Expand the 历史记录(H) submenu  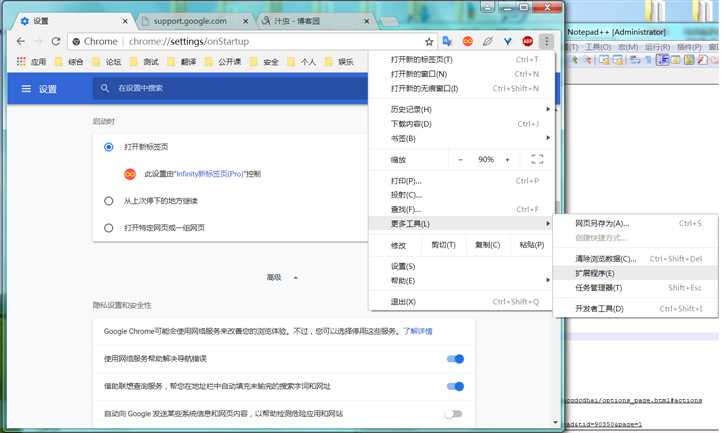pyautogui.click(x=462, y=109)
